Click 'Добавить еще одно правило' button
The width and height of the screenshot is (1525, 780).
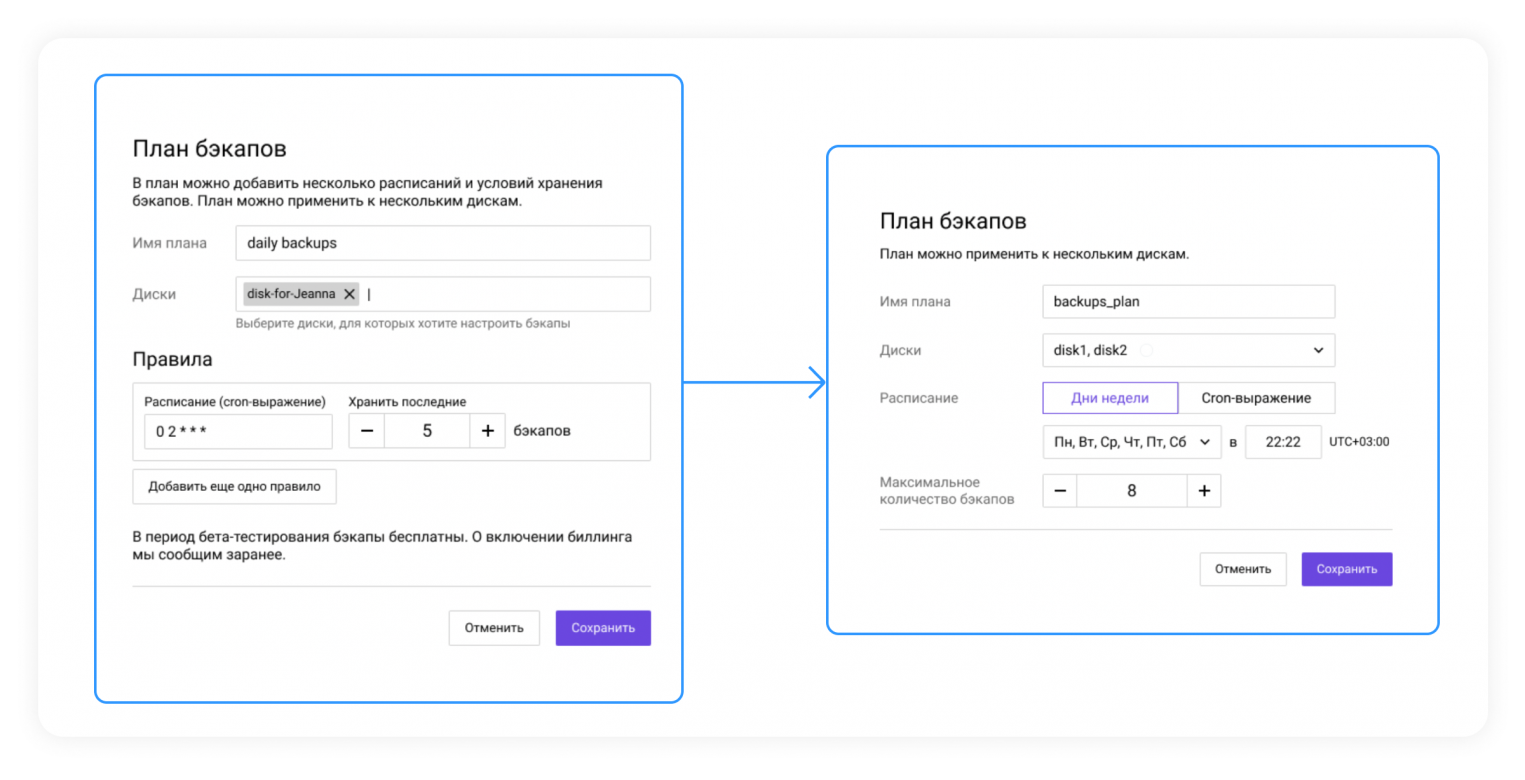(235, 487)
